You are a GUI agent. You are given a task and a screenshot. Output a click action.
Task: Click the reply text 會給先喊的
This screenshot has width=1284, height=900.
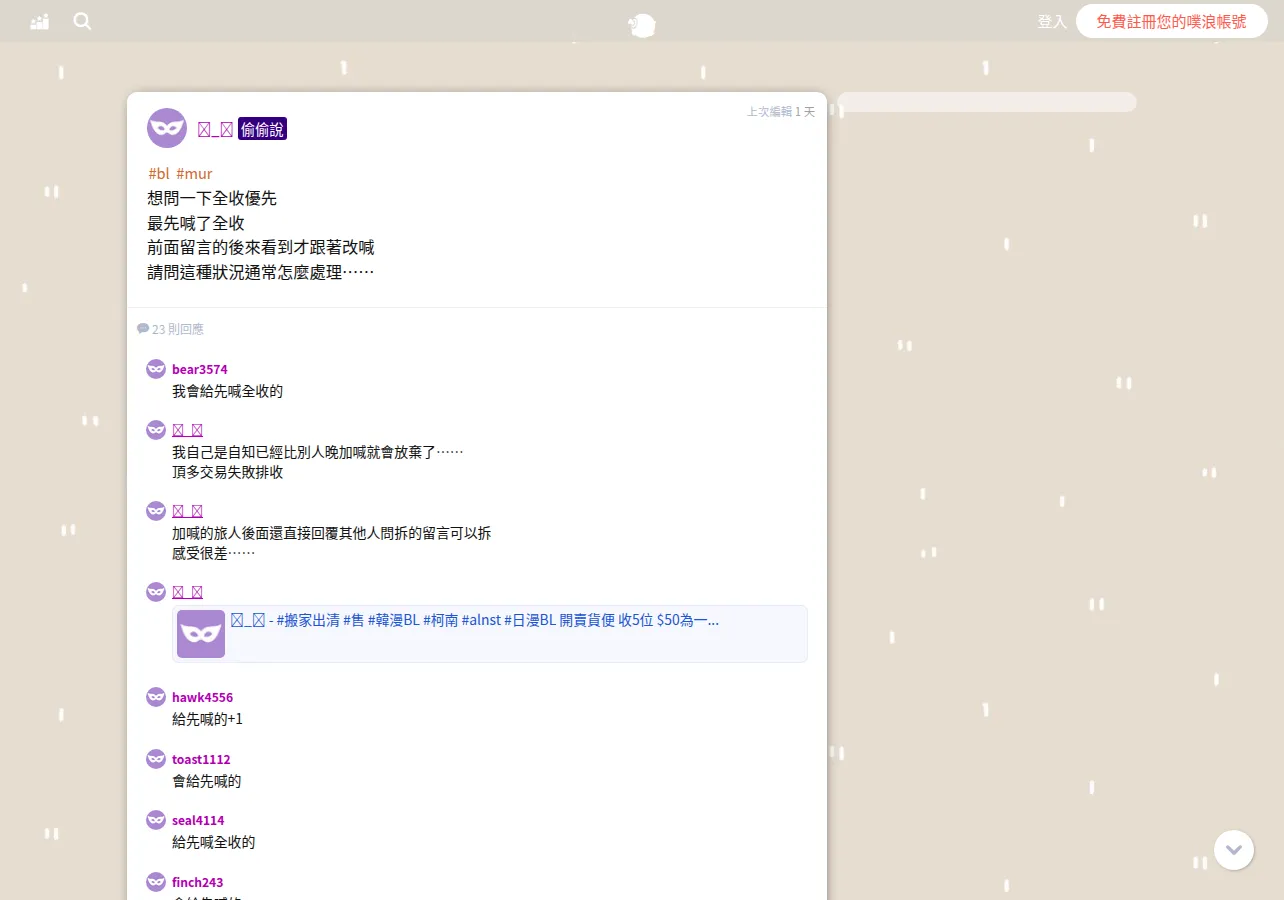206,781
